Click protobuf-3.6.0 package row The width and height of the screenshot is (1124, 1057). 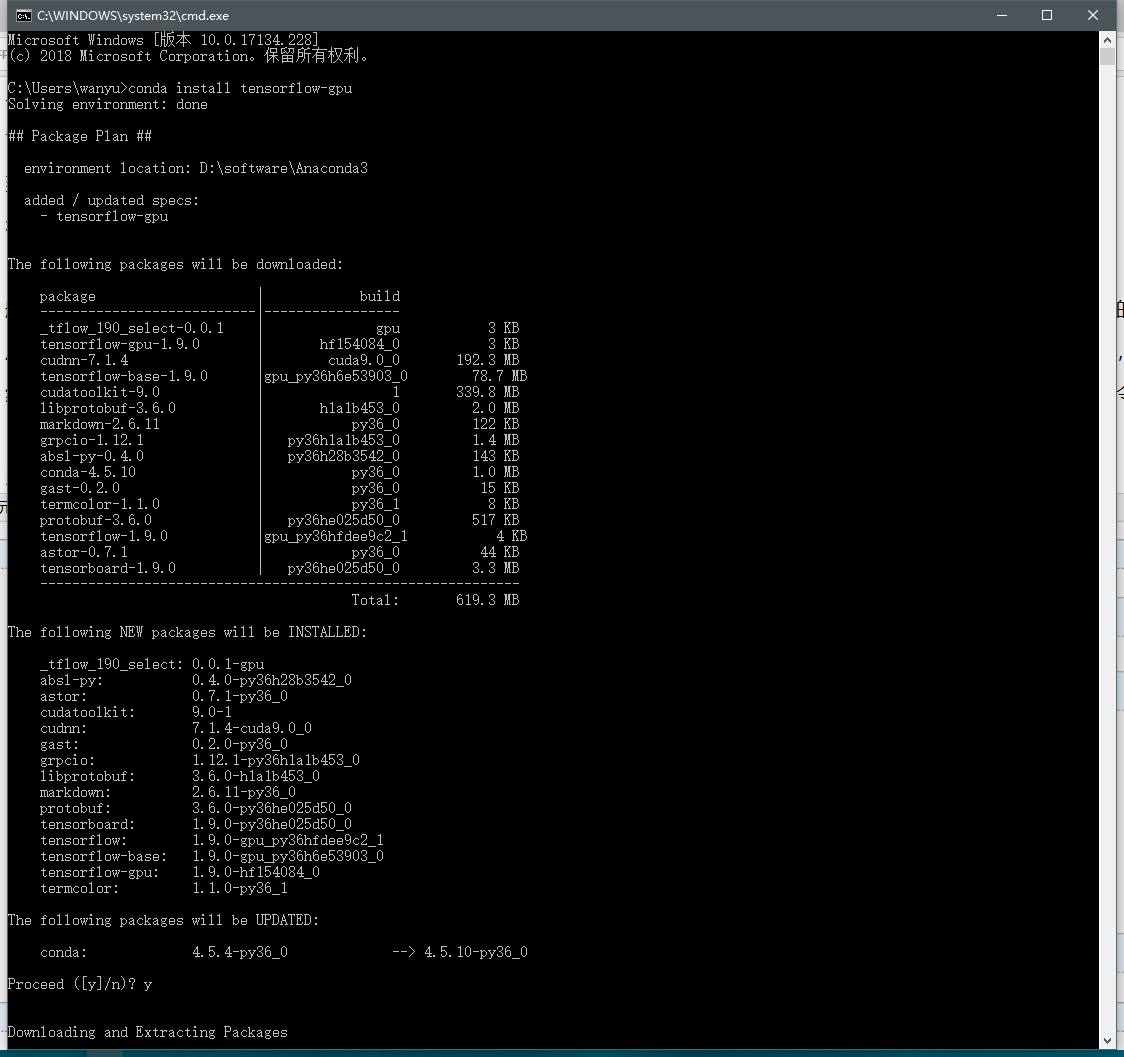[280, 520]
